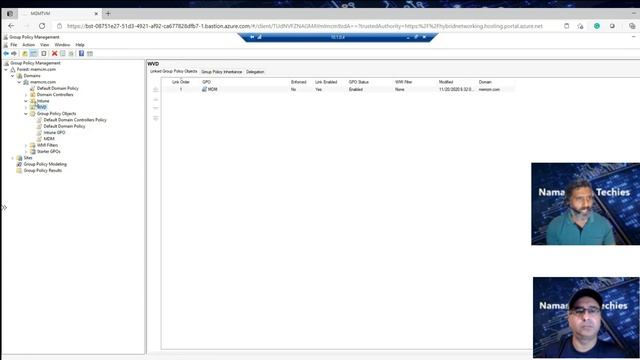
Task: Click the blue Help toolbar icon
Action: tap(81, 53)
